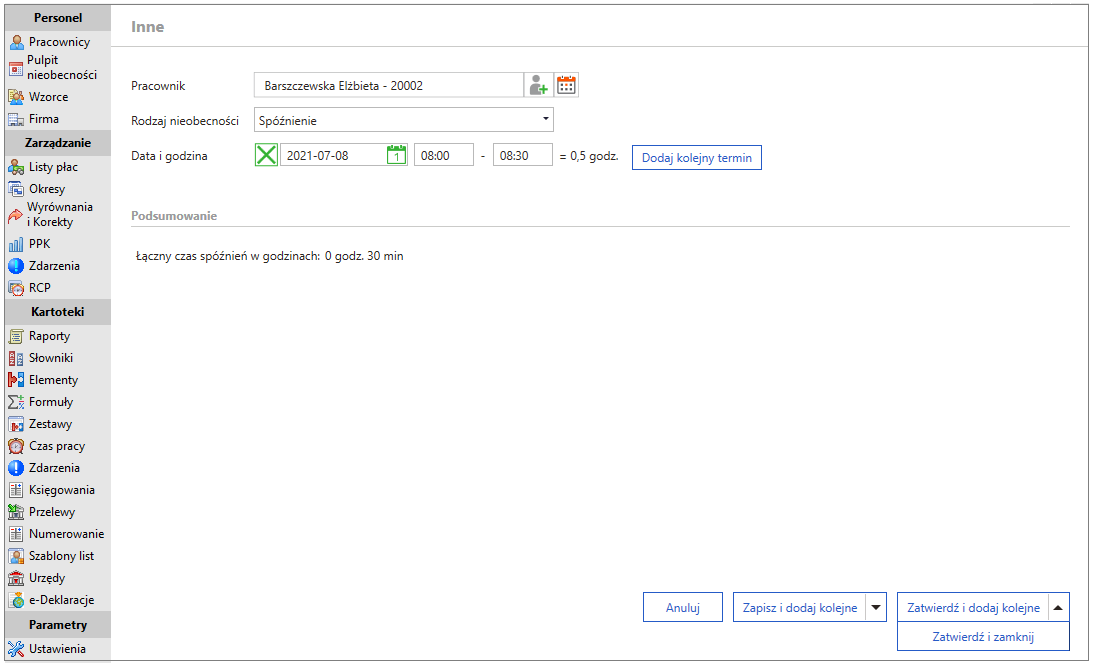Screen dimensions: 1094x668
Task: Click the 'Rodzaj nieobecności' label
Action: (185, 121)
